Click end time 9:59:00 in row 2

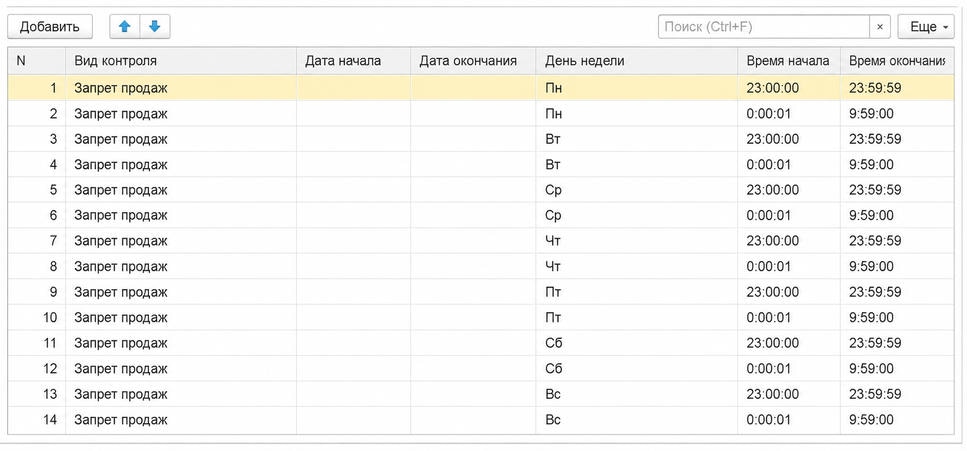[897, 114]
